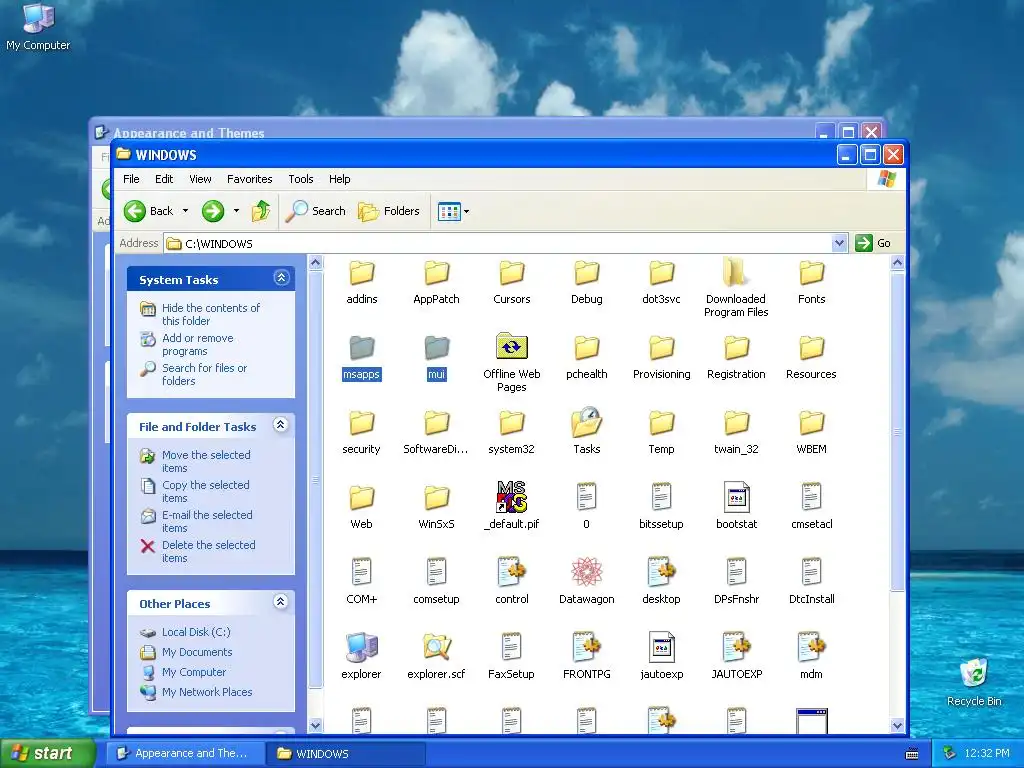The image size is (1024, 768).
Task: Expand the Address bar dropdown
Action: [840, 243]
